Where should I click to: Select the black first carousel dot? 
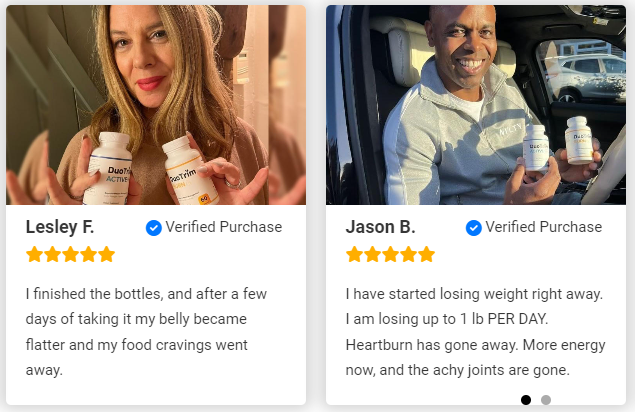point(526,400)
